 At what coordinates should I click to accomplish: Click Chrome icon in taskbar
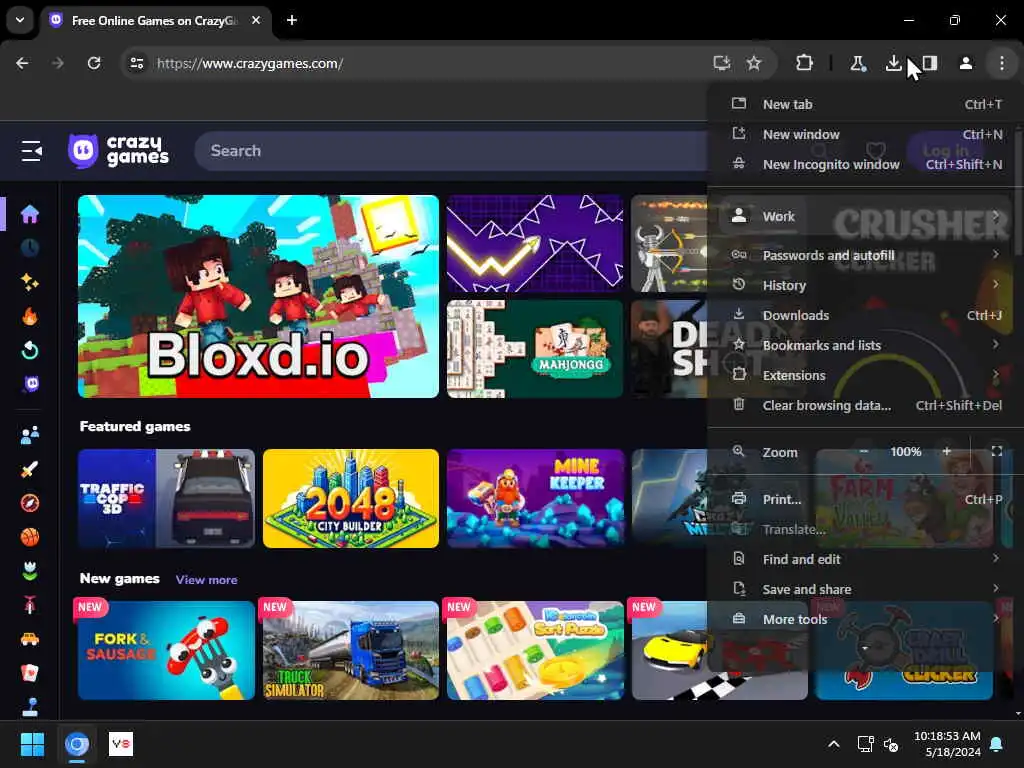click(77, 744)
